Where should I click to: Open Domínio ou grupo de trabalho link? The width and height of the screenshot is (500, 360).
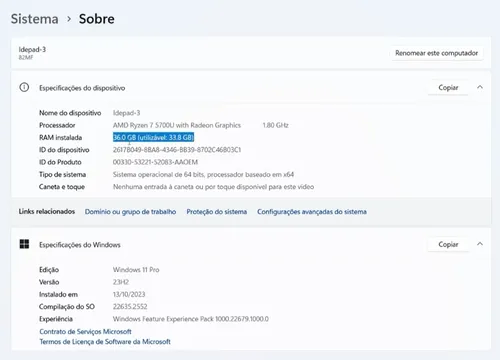tap(130, 212)
